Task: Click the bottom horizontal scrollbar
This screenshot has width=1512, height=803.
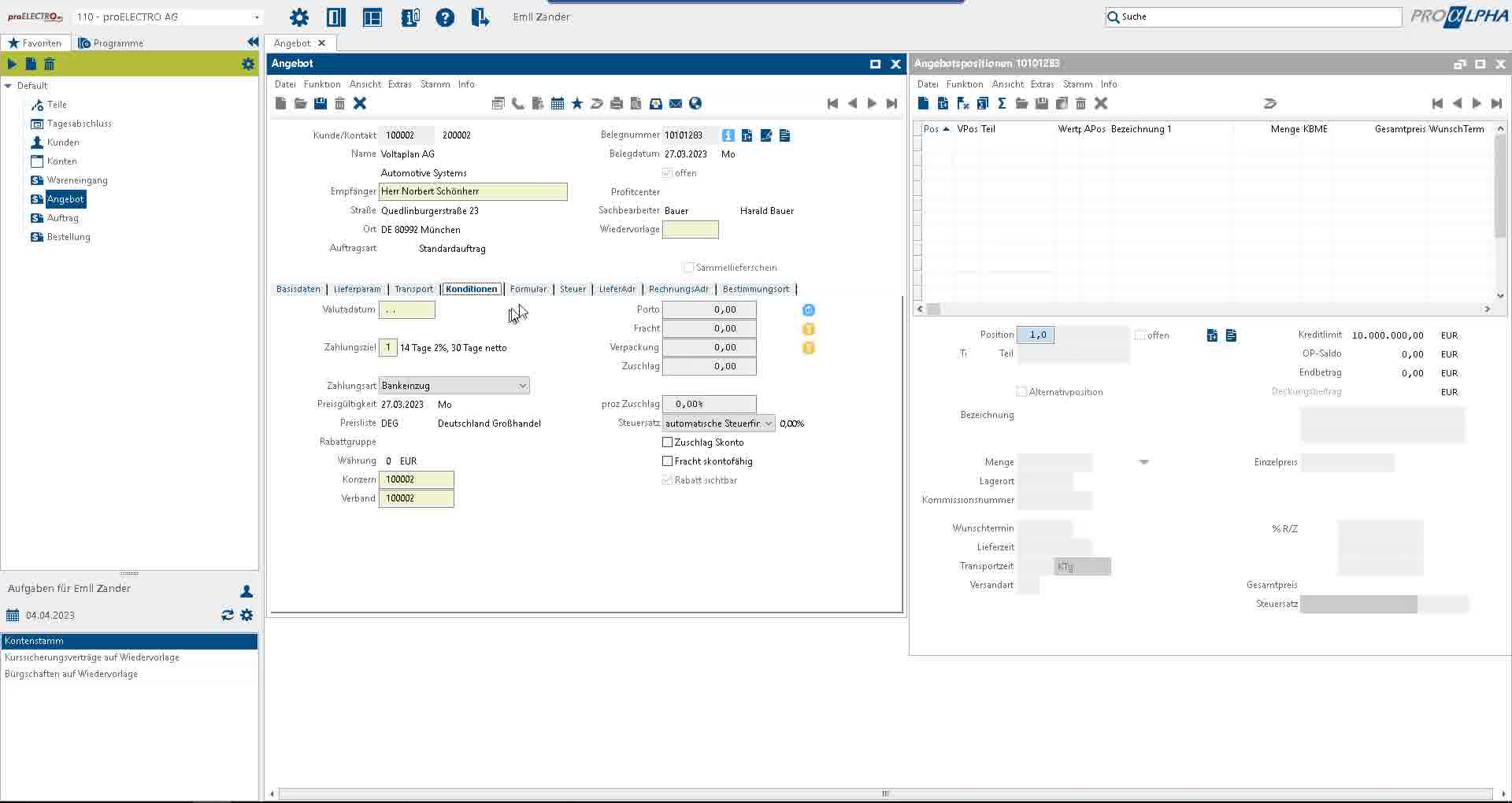Action: point(885,794)
